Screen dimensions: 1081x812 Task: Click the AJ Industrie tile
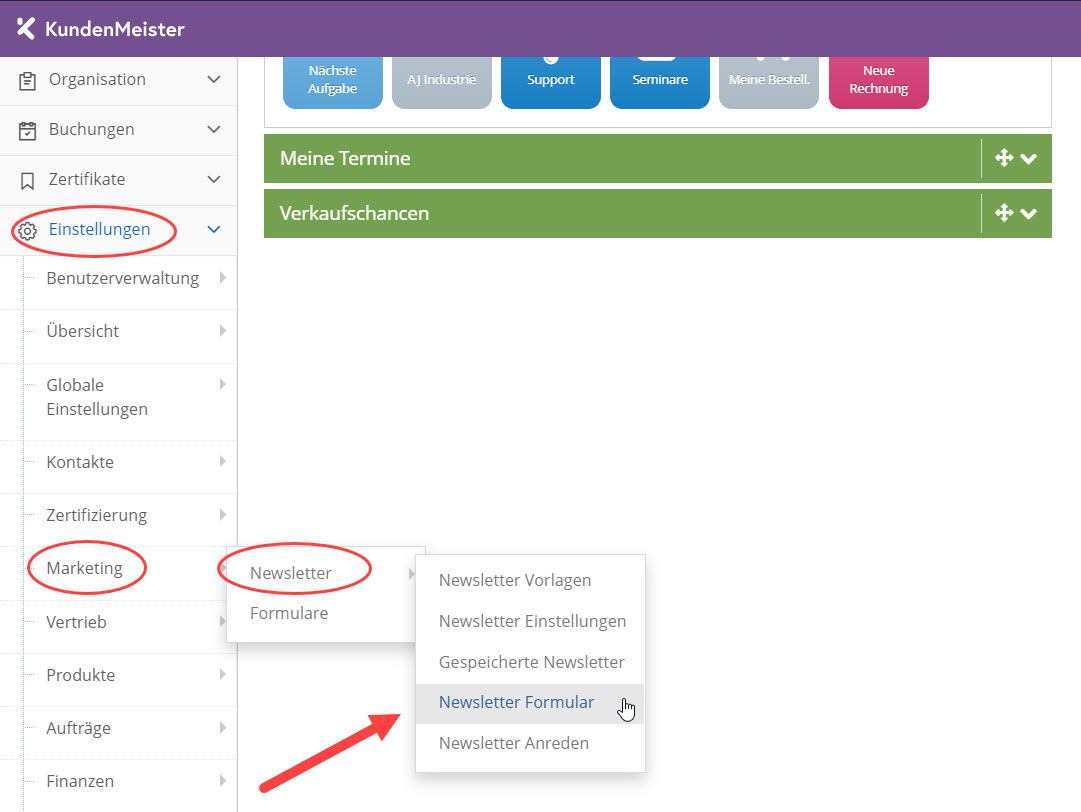(442, 83)
